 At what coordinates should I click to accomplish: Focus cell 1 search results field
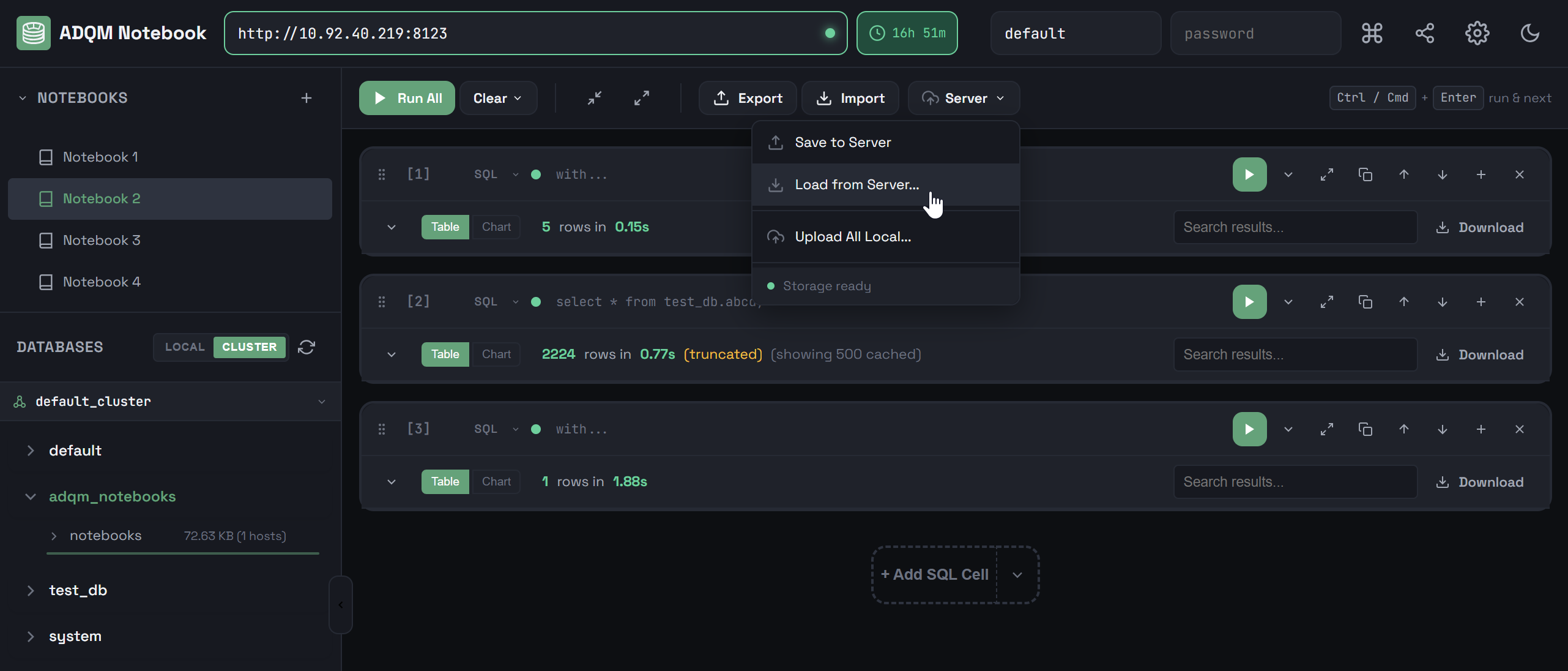click(1295, 227)
